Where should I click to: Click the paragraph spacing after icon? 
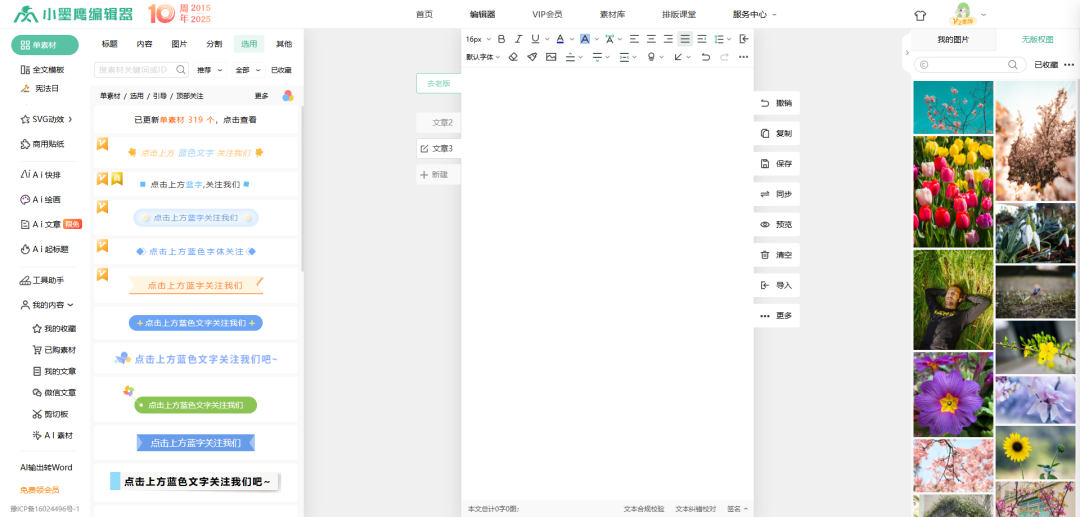597,57
